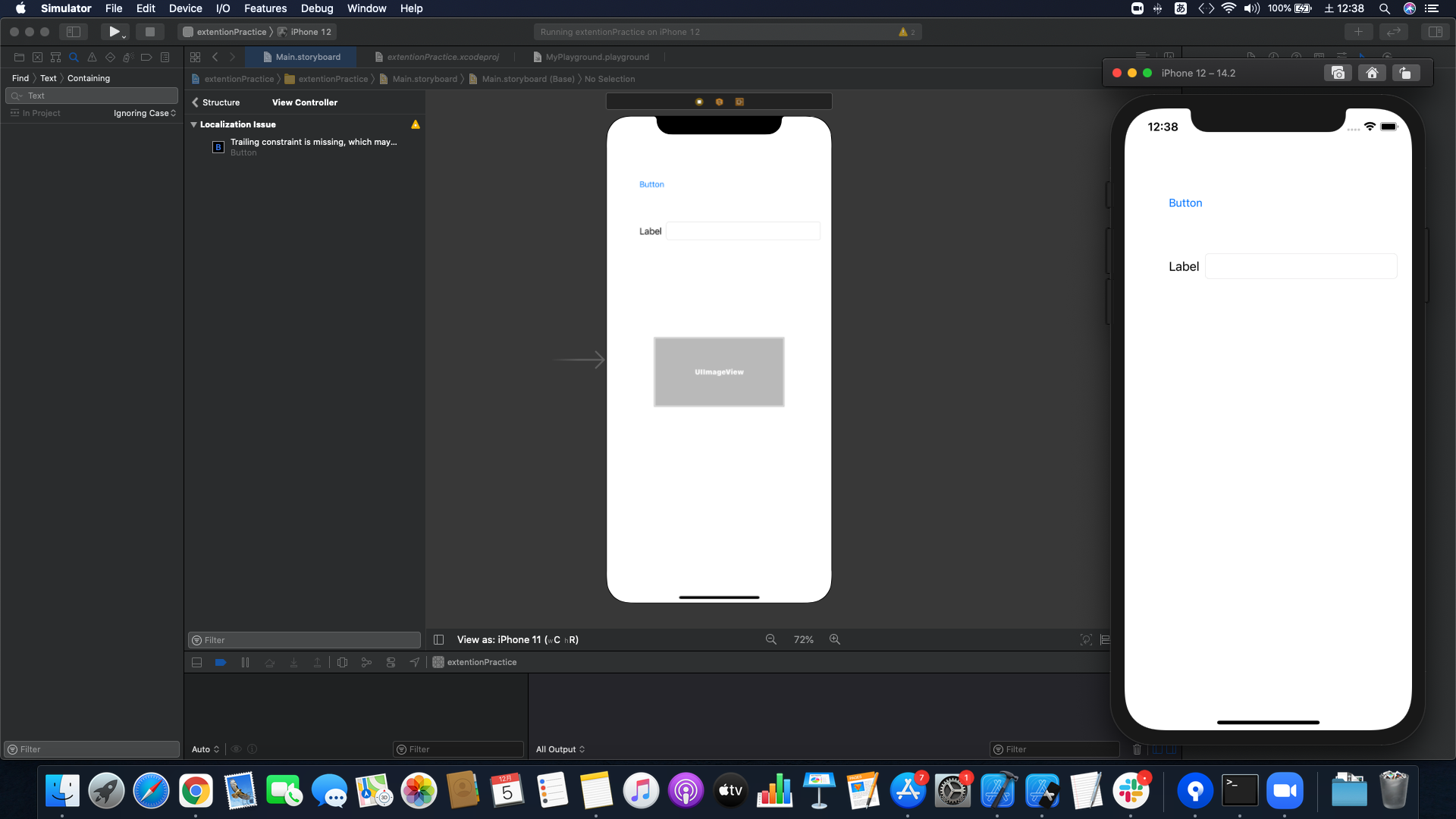
Task: Take a screenshot in the Simulator window
Action: click(1338, 73)
